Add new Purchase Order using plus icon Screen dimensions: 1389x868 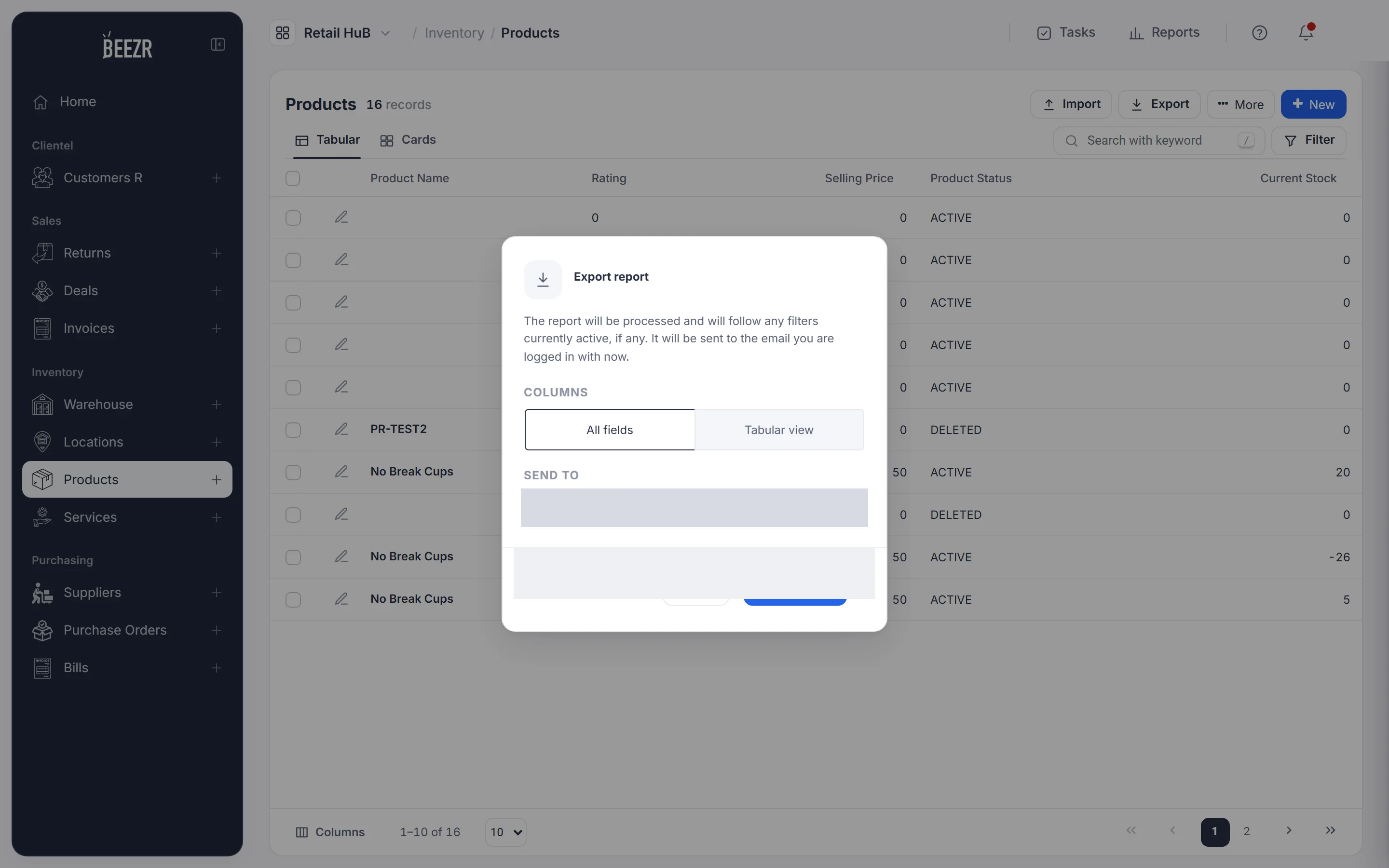(217, 630)
